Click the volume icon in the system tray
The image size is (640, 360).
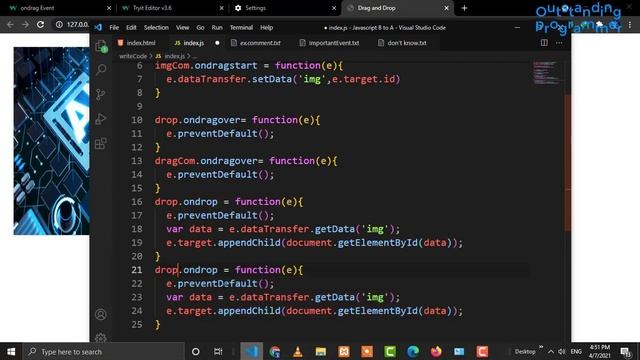coord(562,351)
